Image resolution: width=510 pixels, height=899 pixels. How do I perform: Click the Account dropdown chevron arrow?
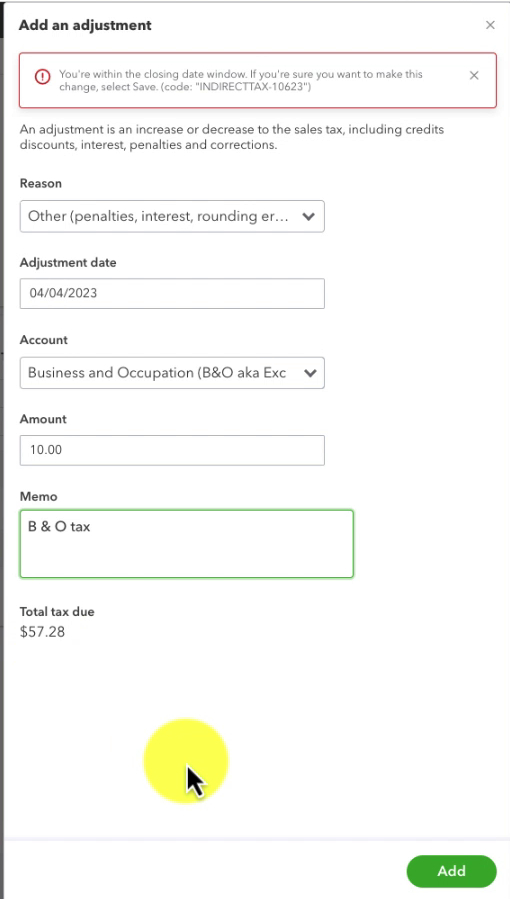[310, 373]
